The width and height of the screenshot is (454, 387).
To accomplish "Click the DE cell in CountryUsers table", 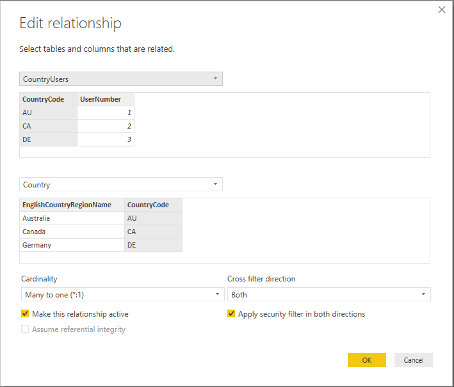I will click(48, 139).
